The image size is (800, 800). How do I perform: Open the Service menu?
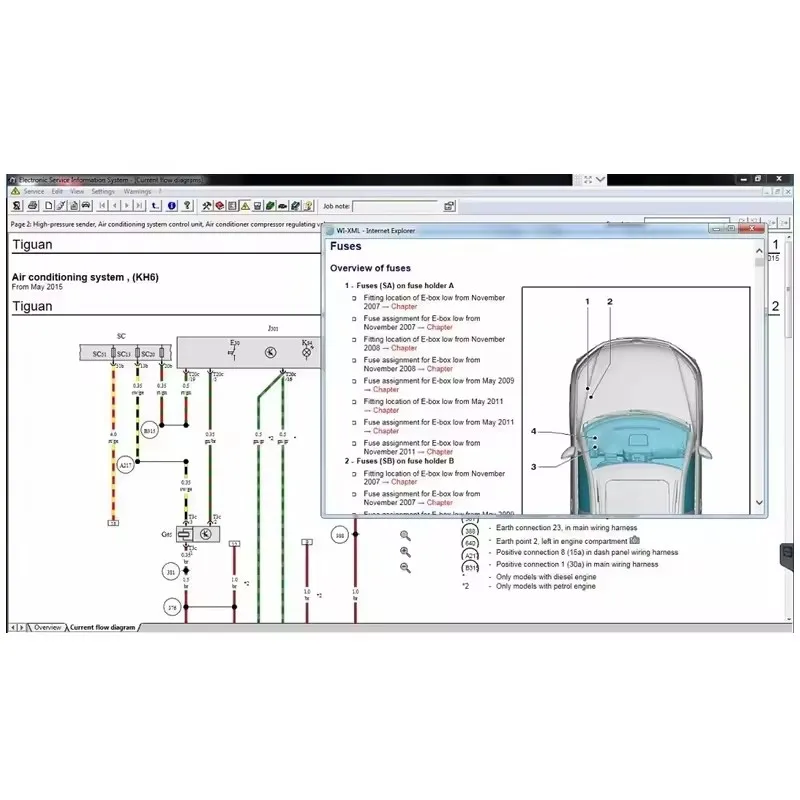click(33, 190)
